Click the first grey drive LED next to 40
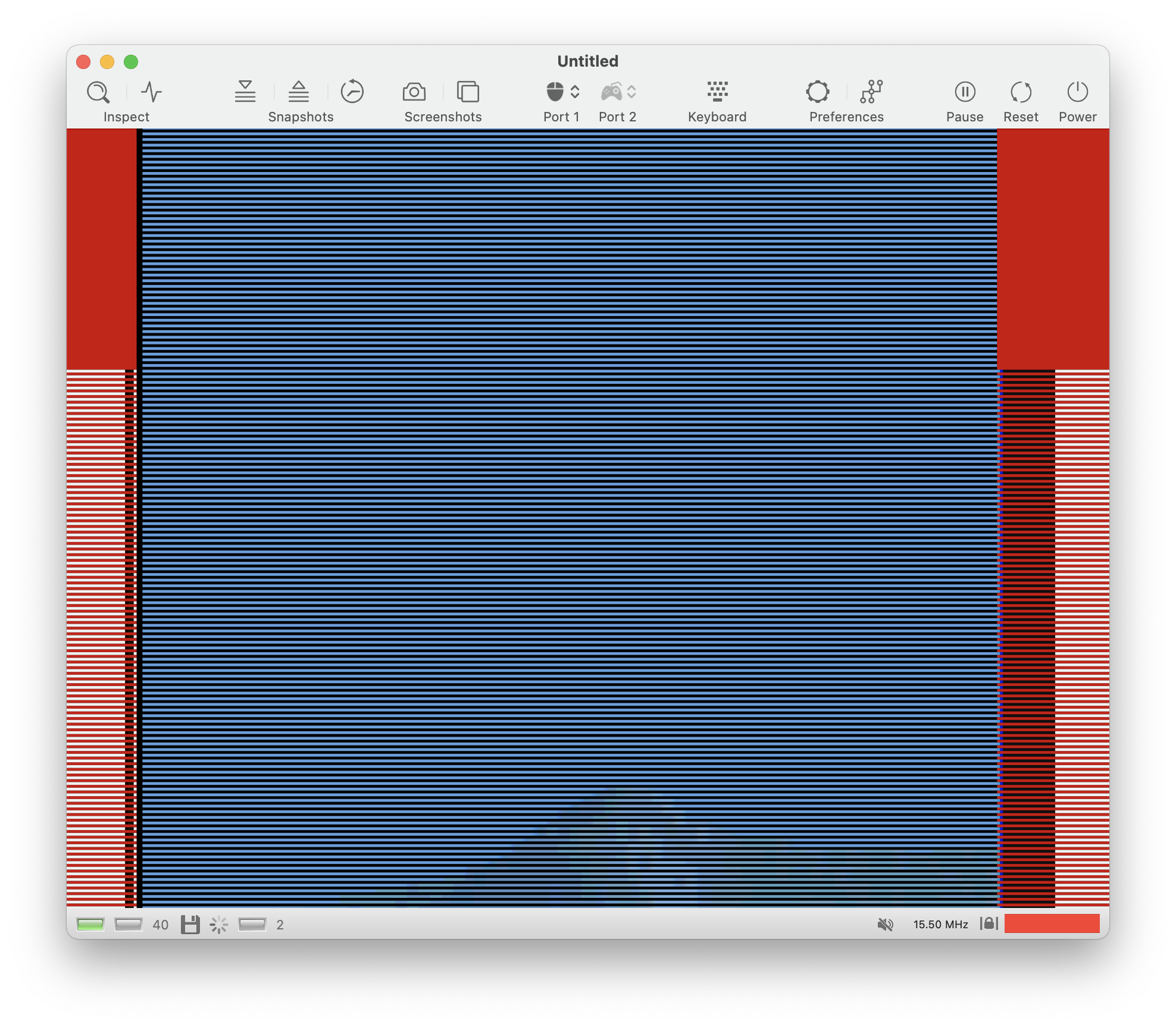The height and width of the screenshot is (1027, 1176). point(128,924)
